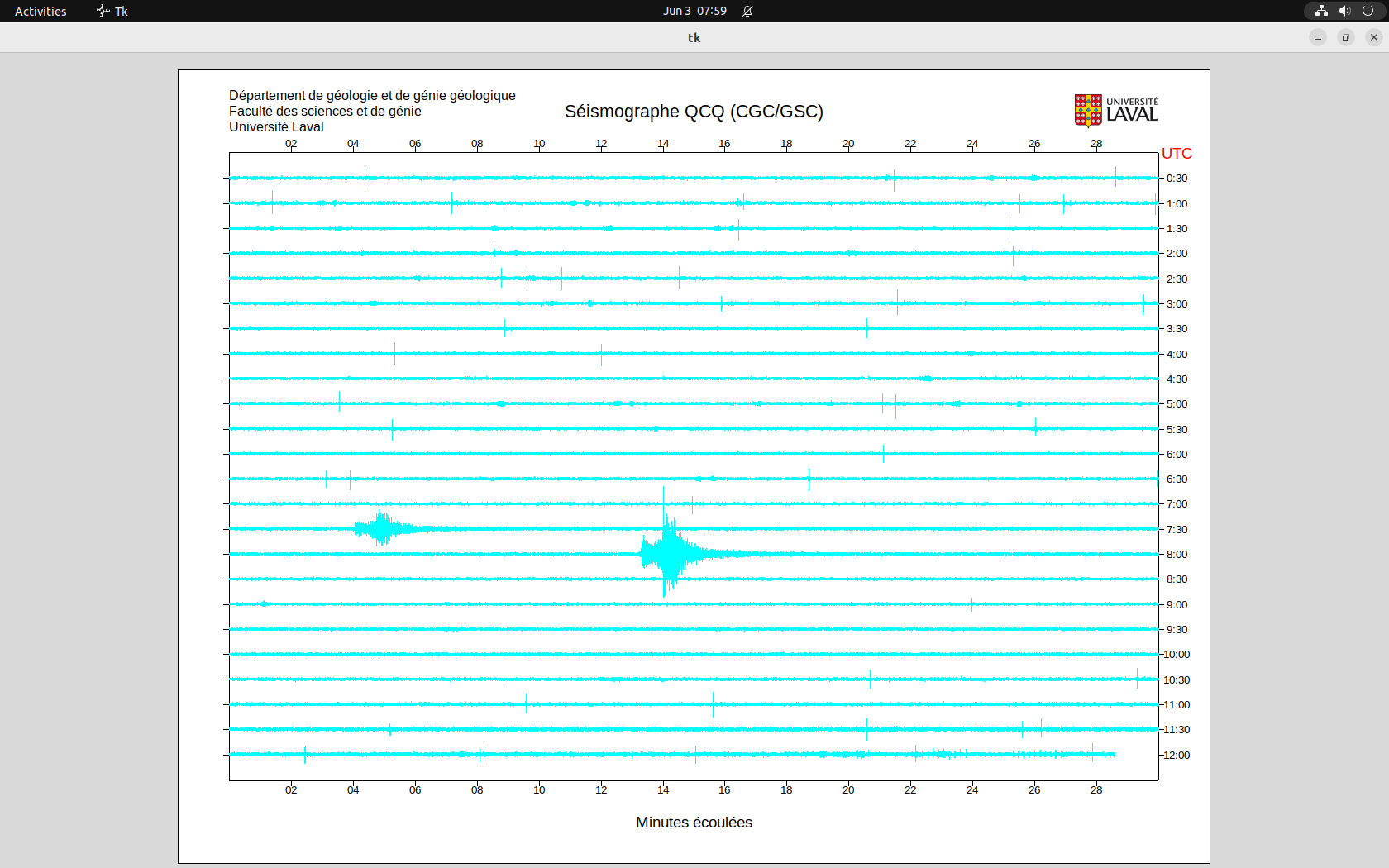Click the network status icon
This screenshot has width=1389, height=868.
(1321, 11)
